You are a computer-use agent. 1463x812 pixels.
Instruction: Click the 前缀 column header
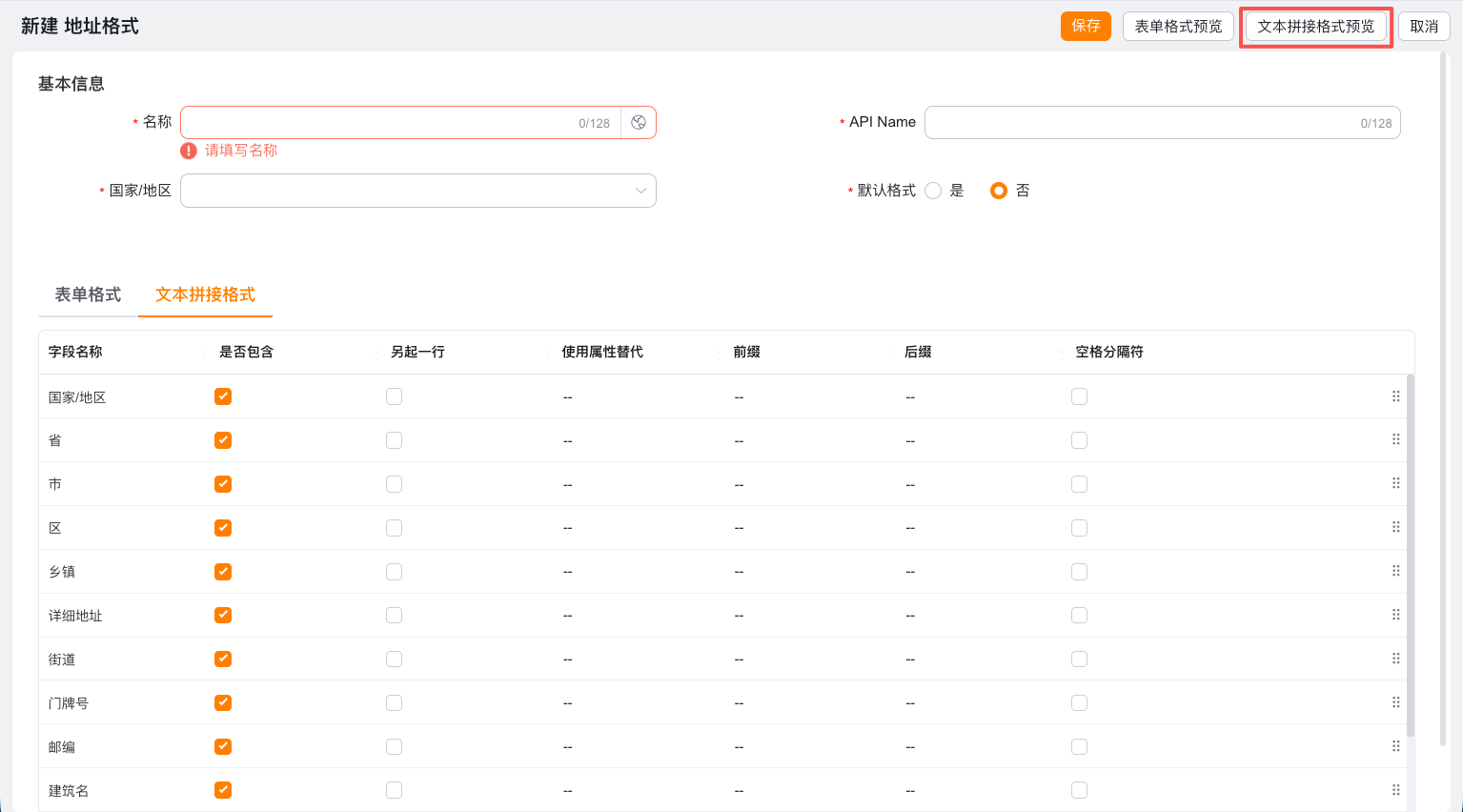tap(746, 352)
